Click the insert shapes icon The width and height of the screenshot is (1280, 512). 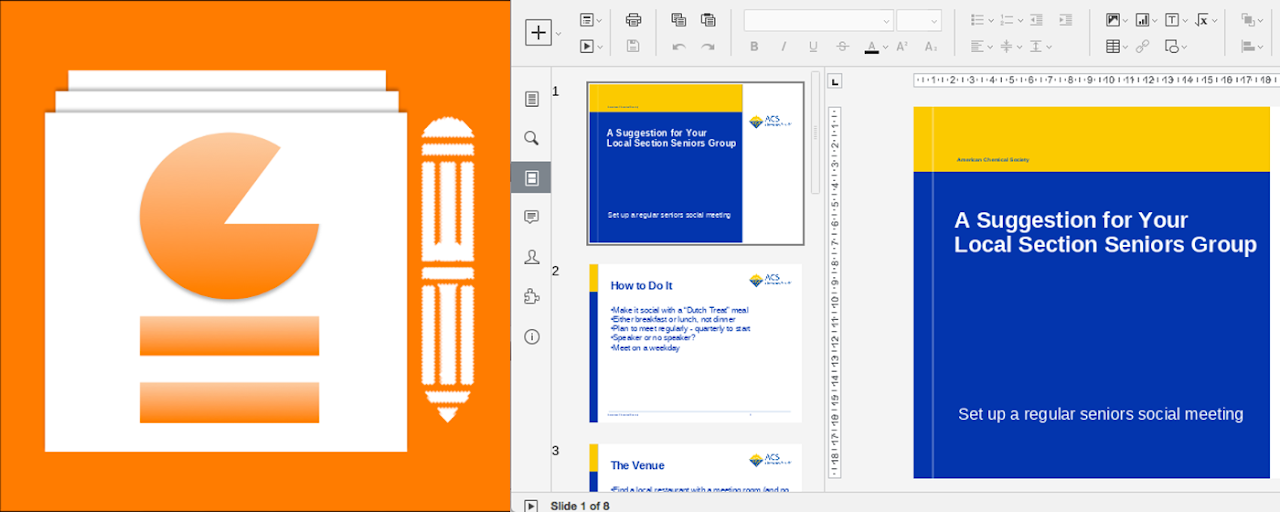[x=1171, y=46]
